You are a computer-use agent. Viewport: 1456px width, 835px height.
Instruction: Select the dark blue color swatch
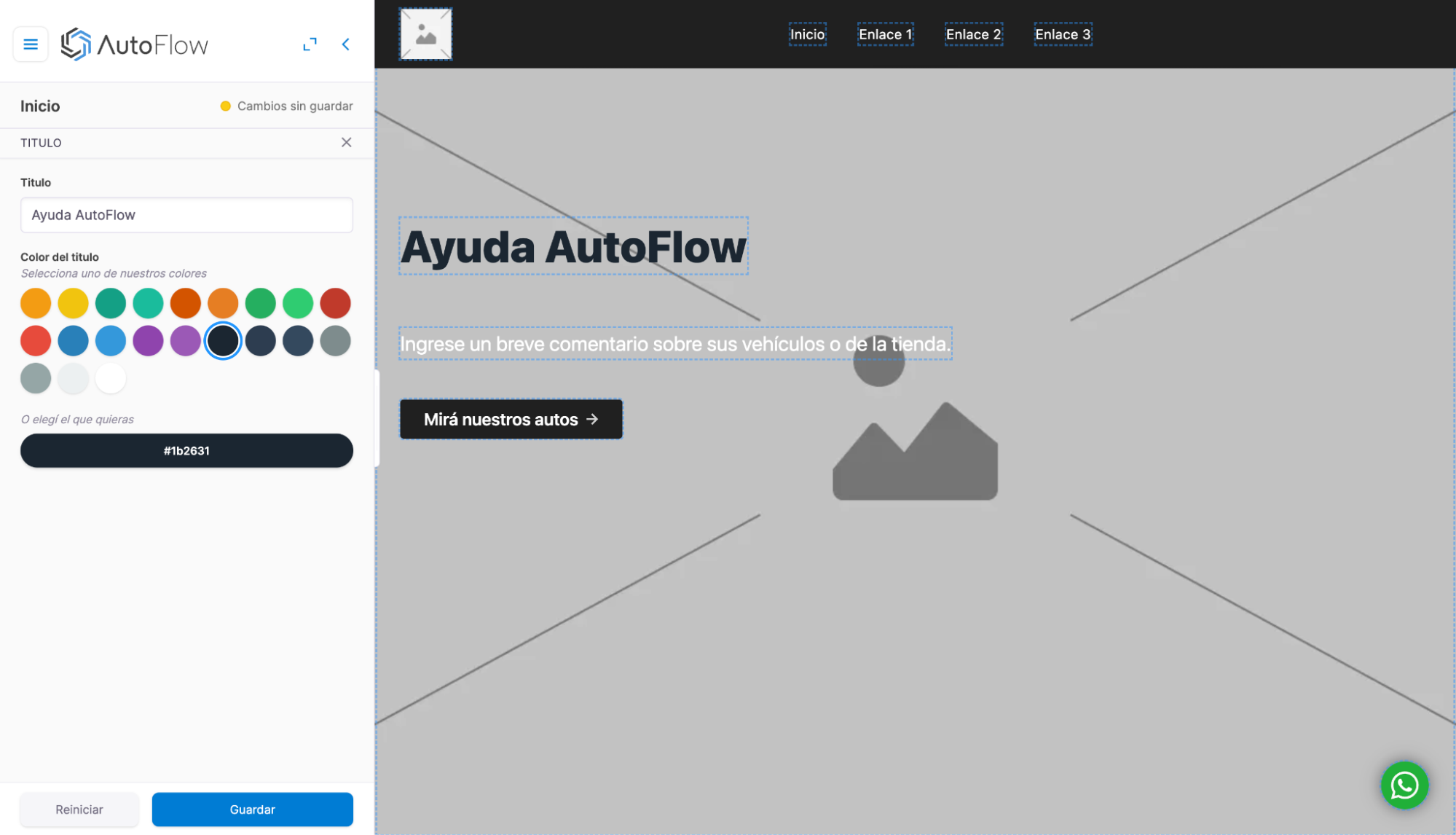(73, 341)
